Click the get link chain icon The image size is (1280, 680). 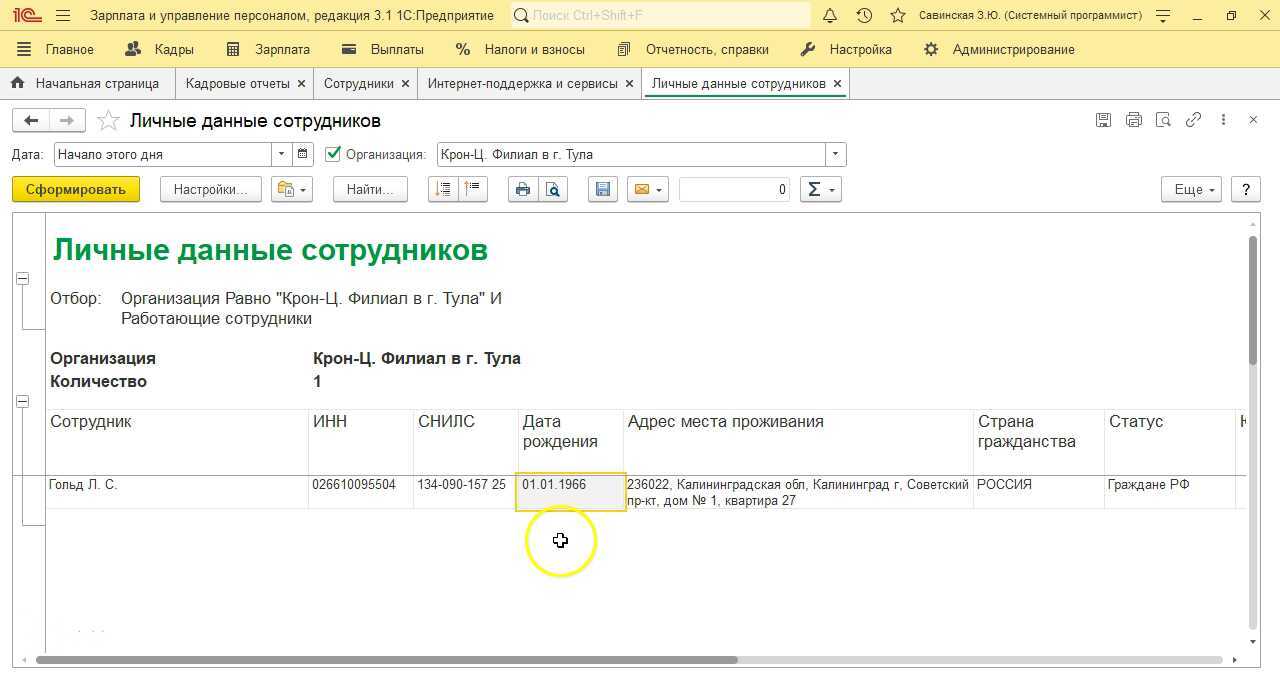1193,120
